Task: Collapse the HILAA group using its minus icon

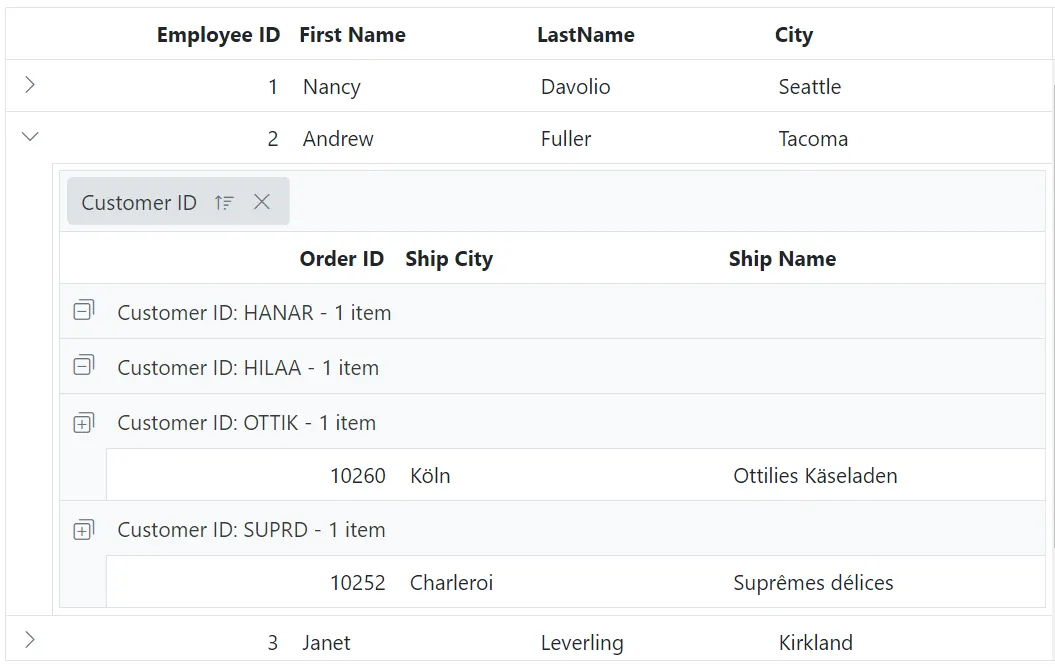Action: coord(84,367)
